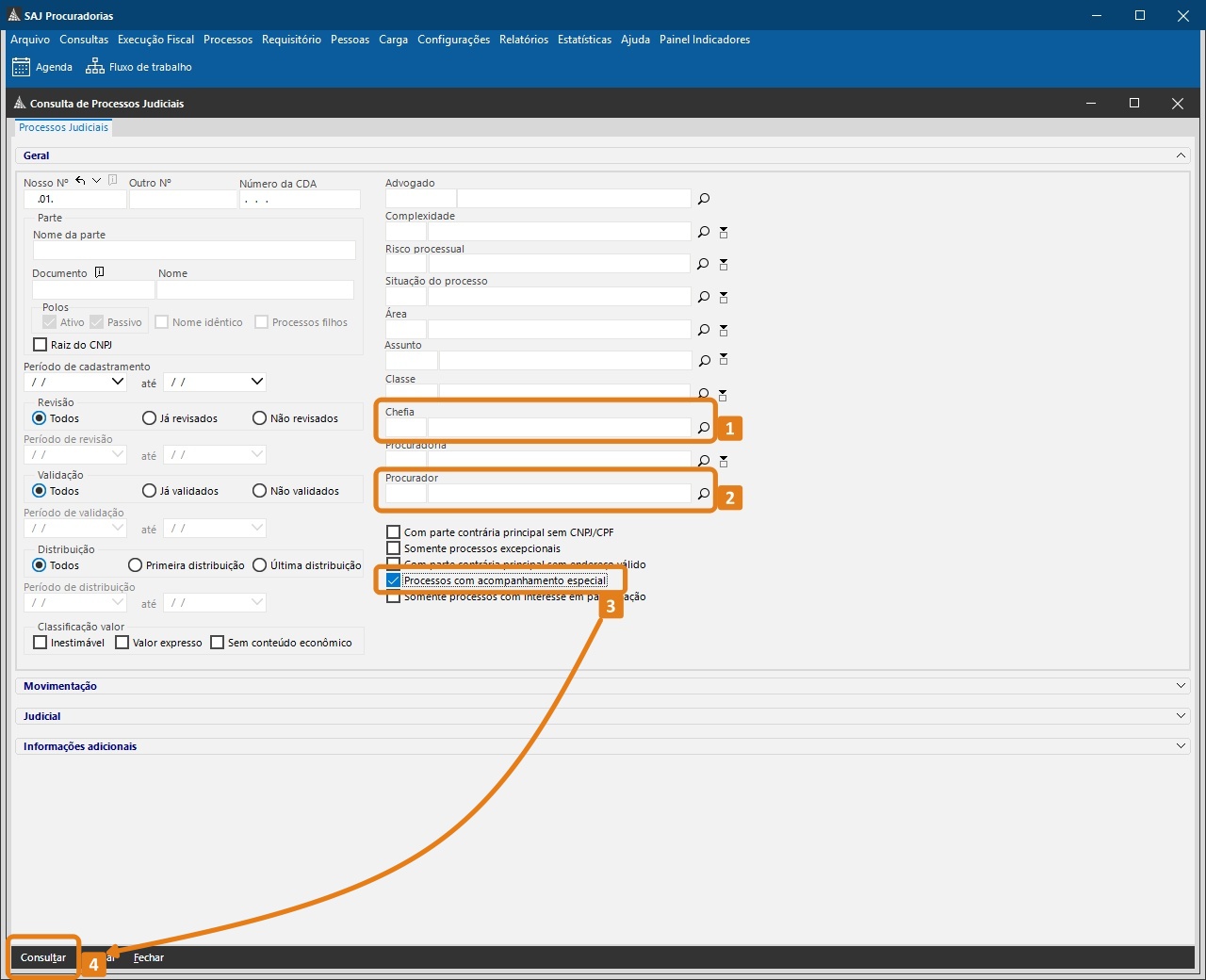Select Todos radio under Revisão

[x=40, y=418]
